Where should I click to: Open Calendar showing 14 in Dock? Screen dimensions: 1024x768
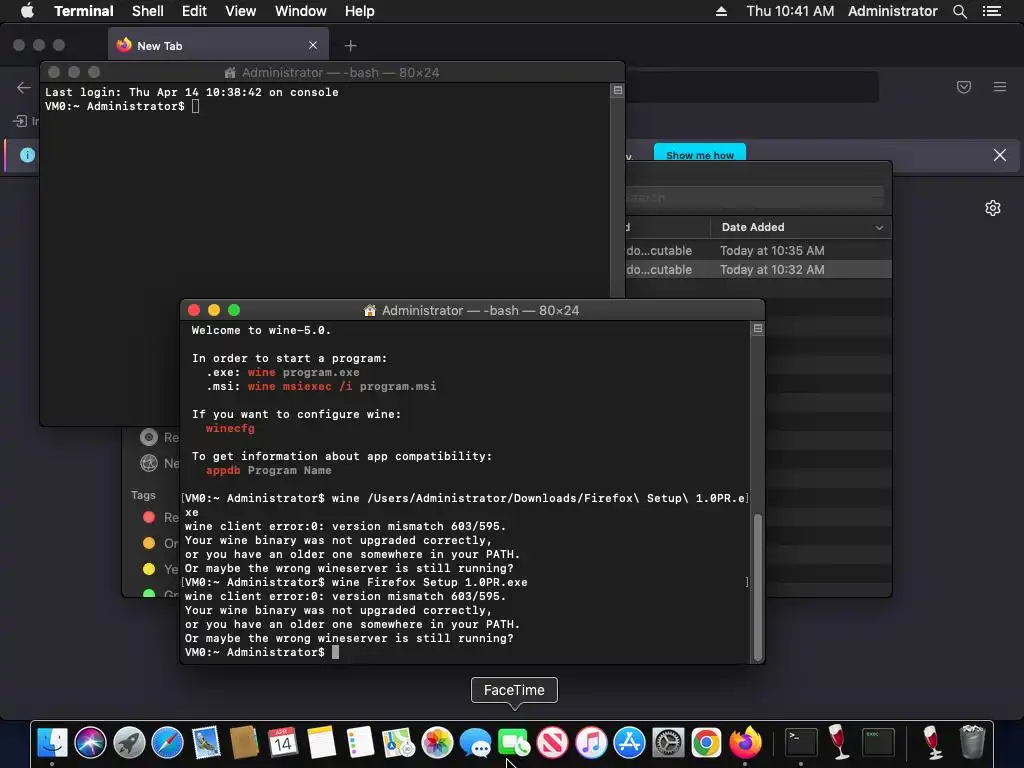283,743
